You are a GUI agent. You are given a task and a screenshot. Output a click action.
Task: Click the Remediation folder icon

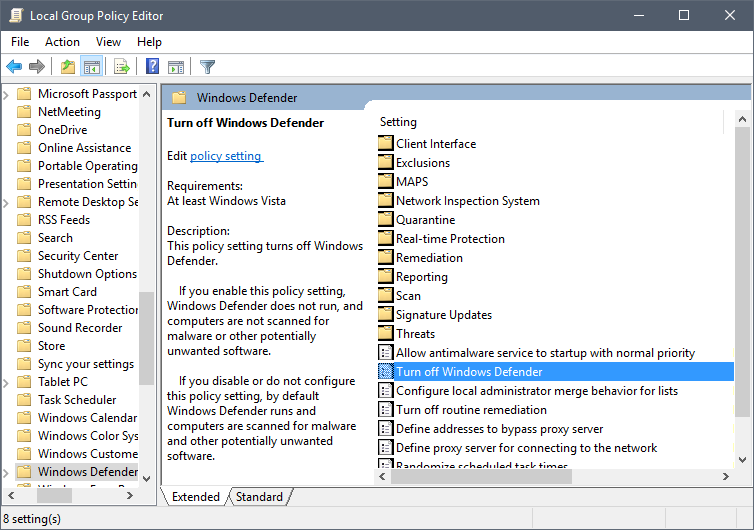[386, 257]
